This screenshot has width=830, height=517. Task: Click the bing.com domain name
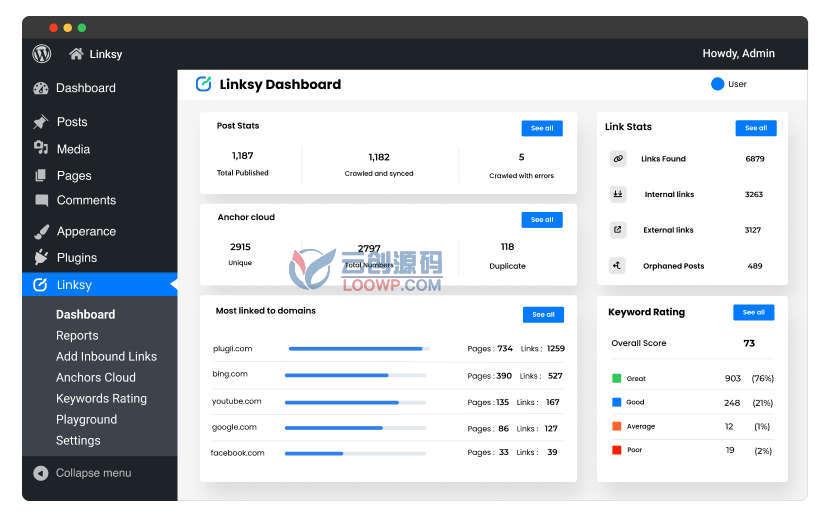pos(230,374)
